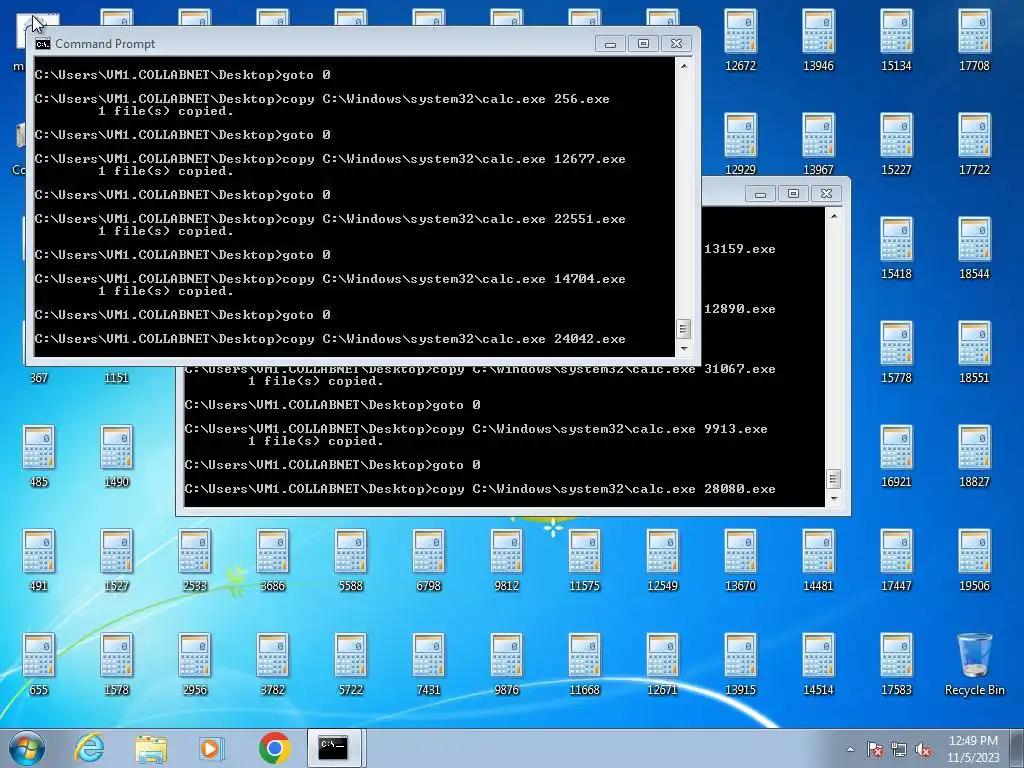Viewport: 1024px width, 768px height.
Task: Select the 655 calculator desktop icon
Action: click(39, 664)
